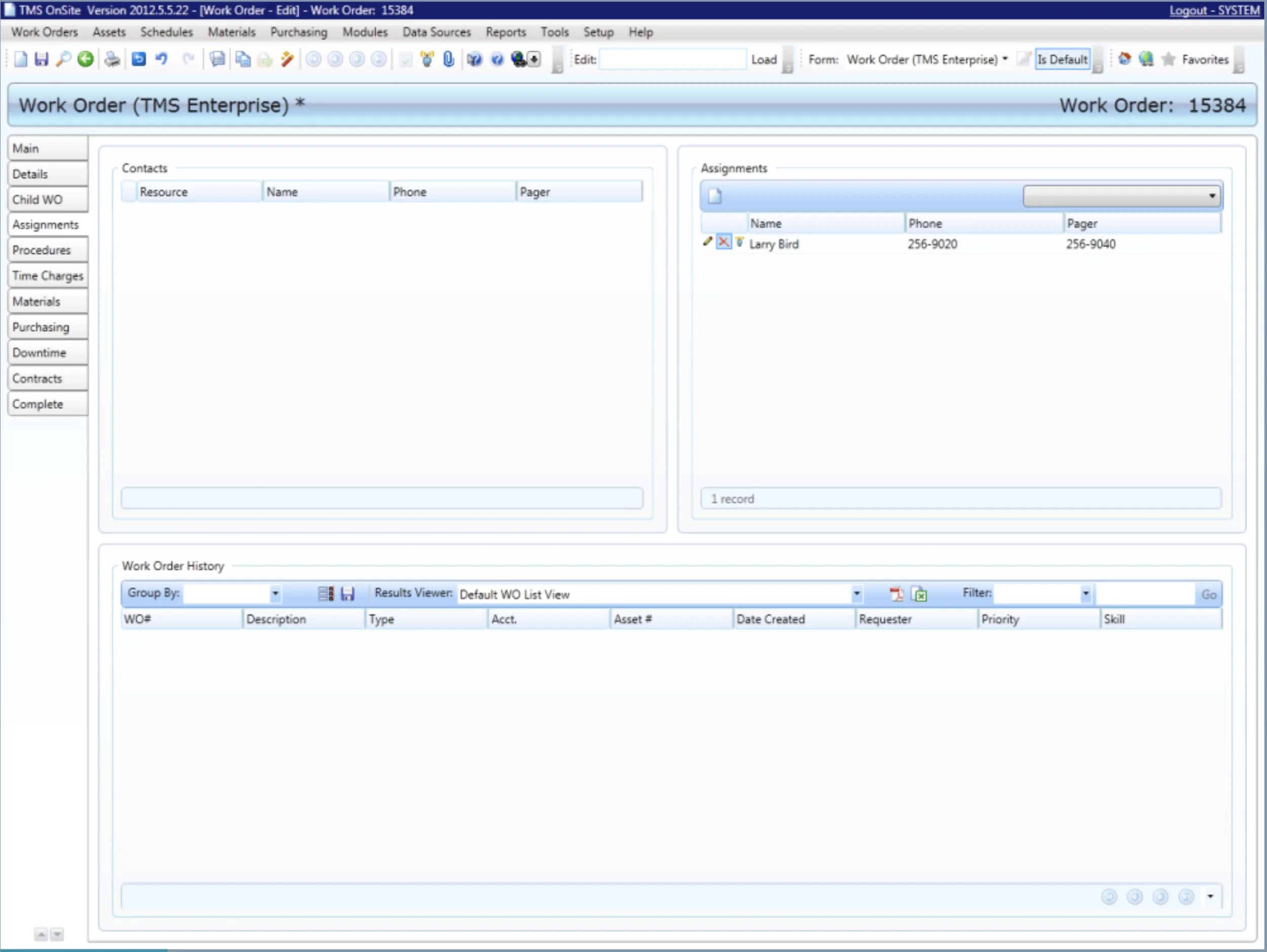
Task: Click the Save icon in toolbar
Action: (41, 59)
